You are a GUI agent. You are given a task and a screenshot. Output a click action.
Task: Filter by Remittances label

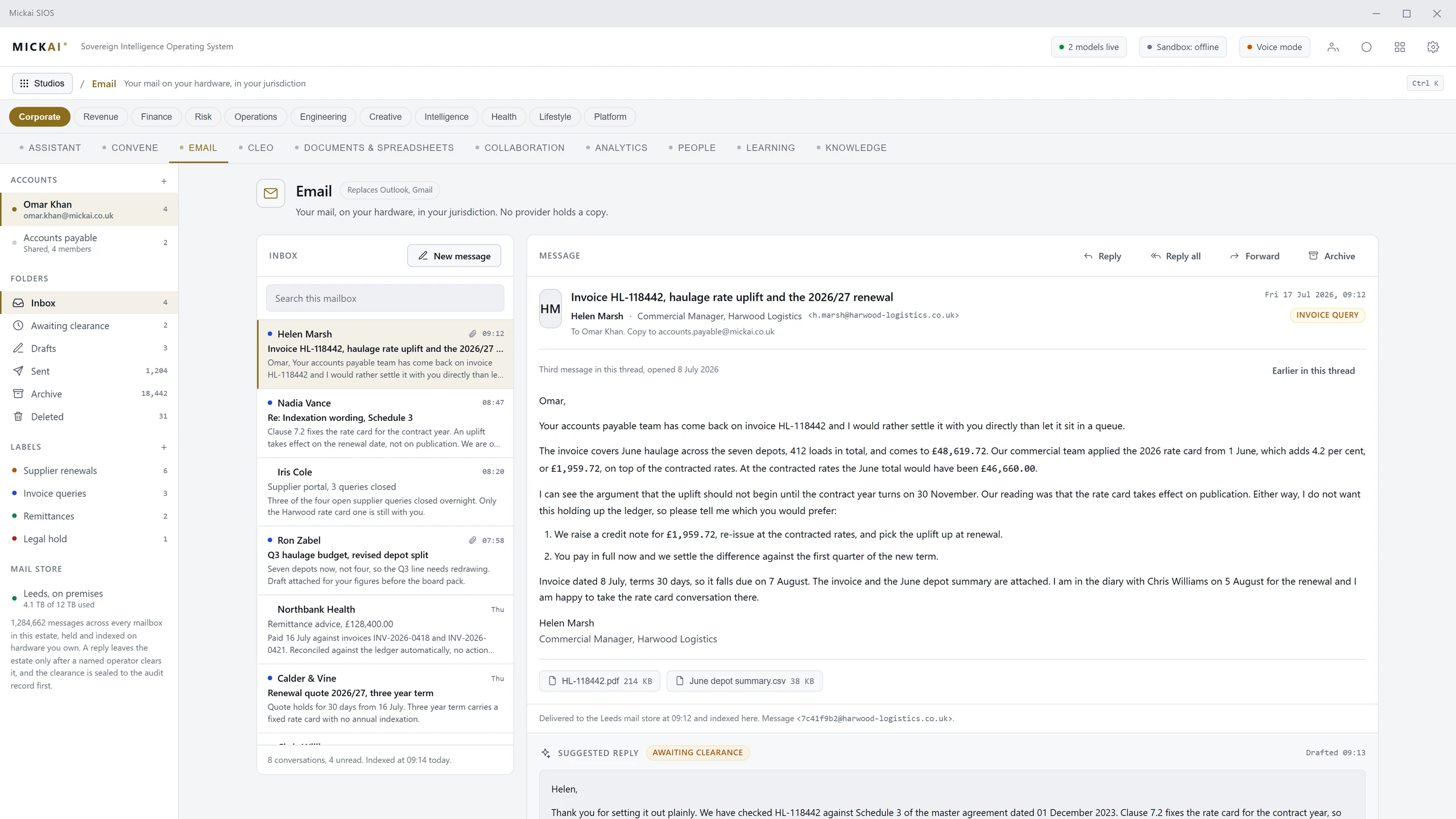(89, 516)
